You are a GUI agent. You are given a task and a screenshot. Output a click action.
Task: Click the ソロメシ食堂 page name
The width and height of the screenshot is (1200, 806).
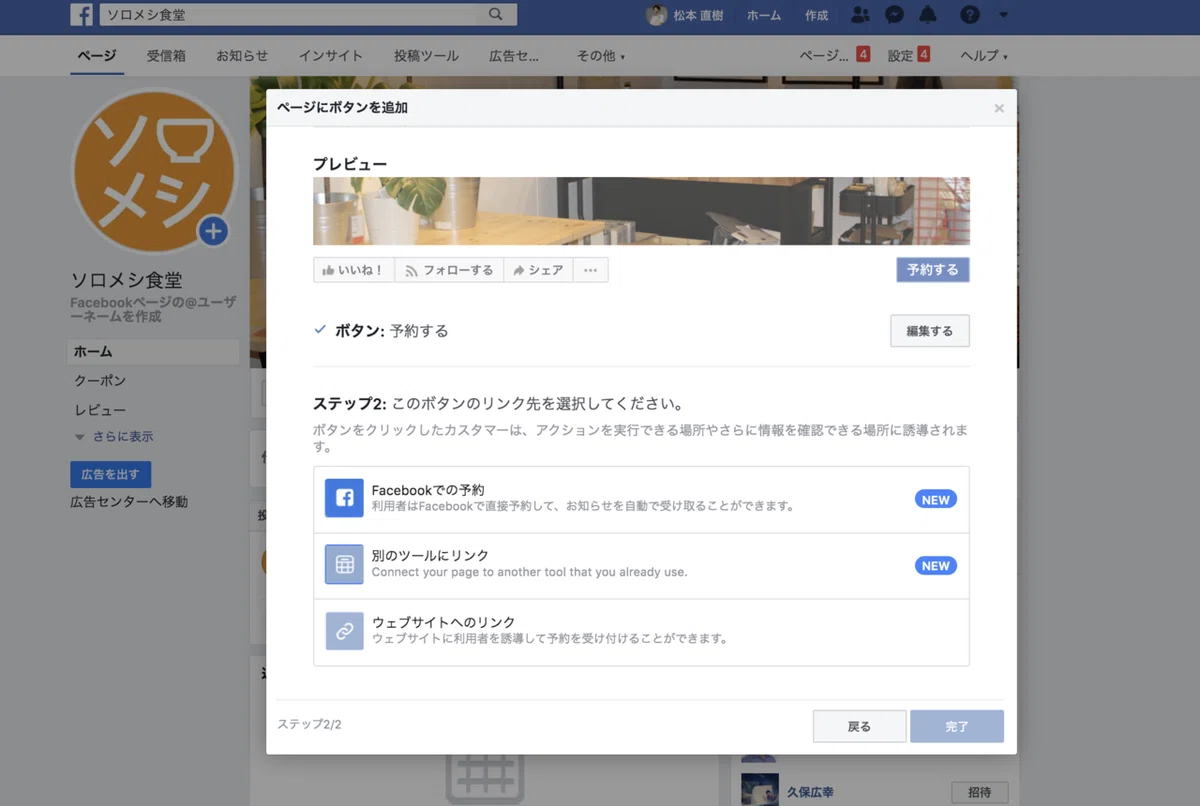pos(126,280)
